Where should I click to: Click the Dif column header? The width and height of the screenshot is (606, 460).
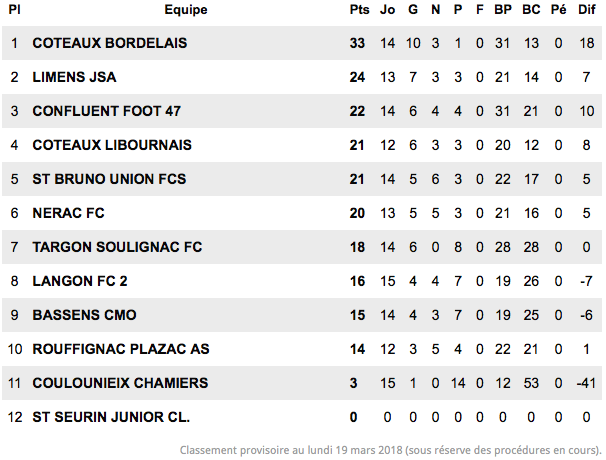pyautogui.click(x=587, y=10)
